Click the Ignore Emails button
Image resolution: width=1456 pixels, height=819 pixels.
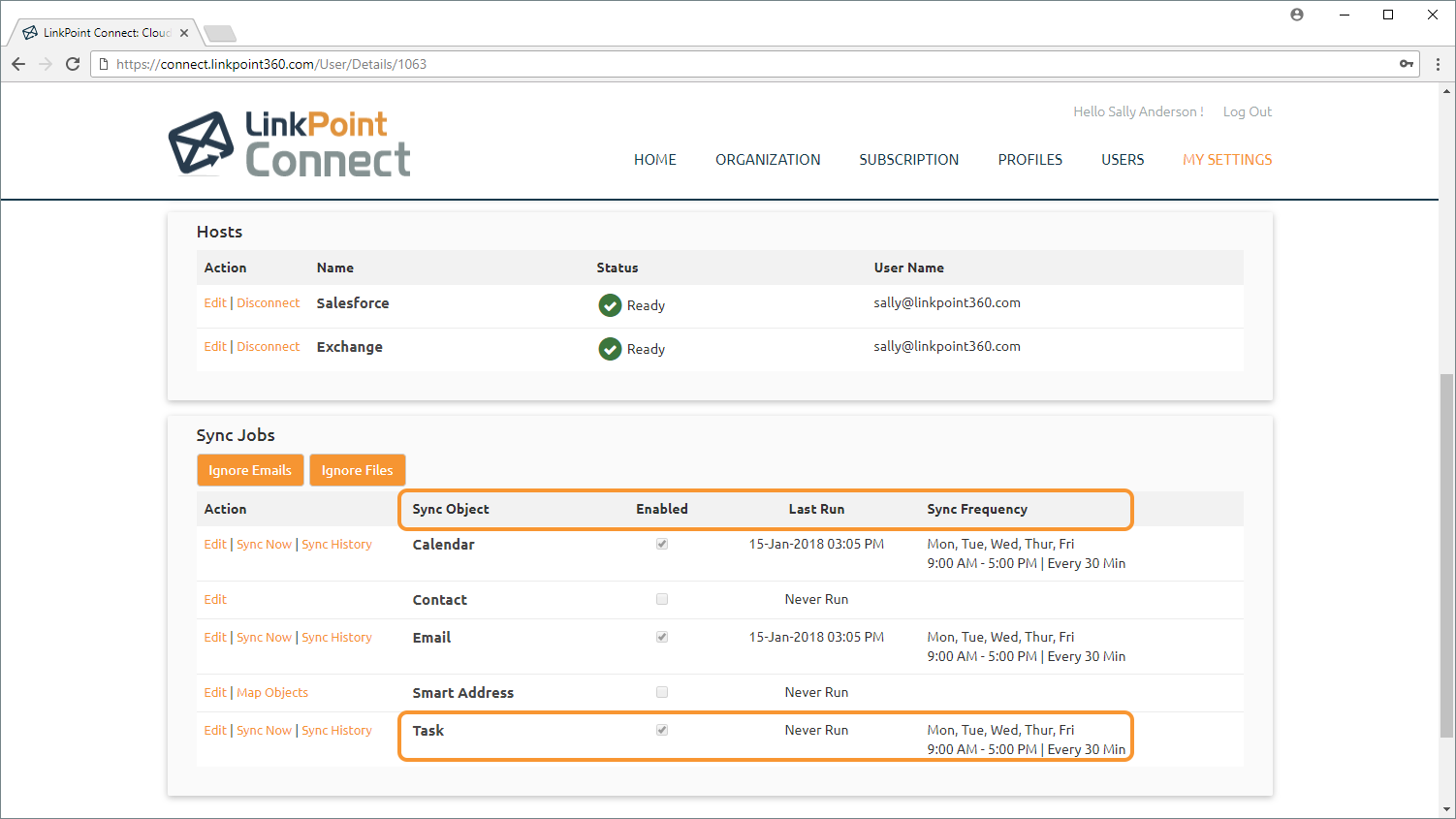point(250,470)
